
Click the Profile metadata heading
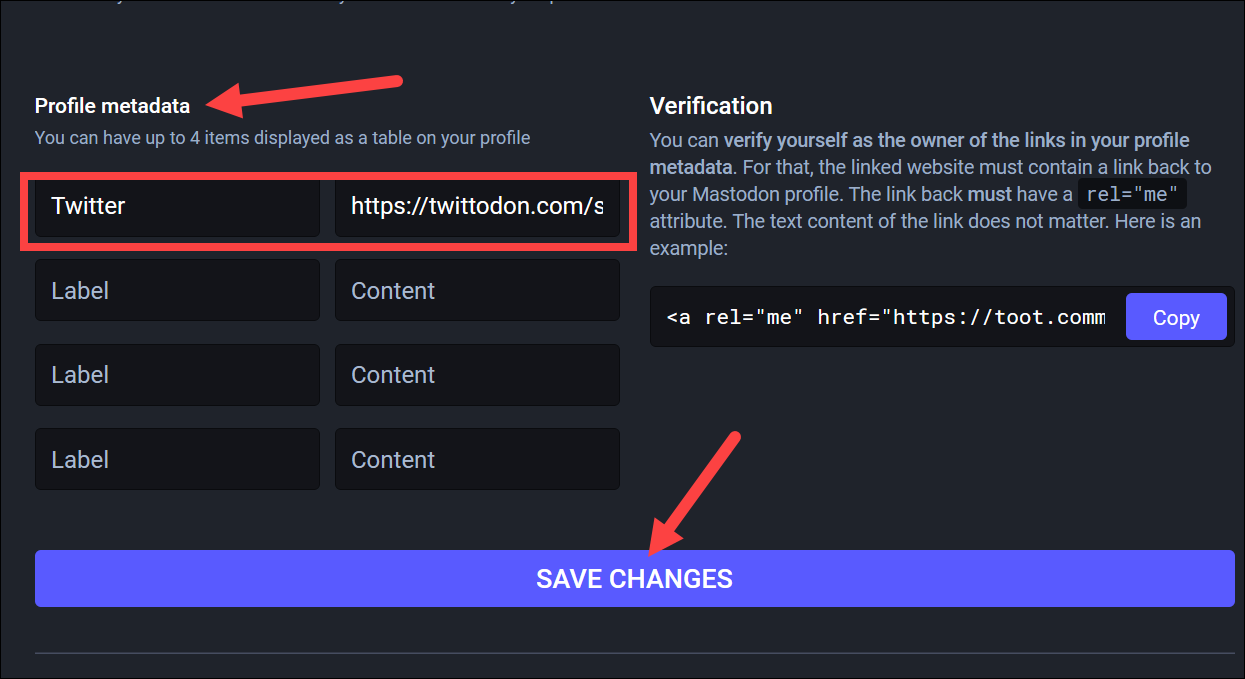click(112, 105)
